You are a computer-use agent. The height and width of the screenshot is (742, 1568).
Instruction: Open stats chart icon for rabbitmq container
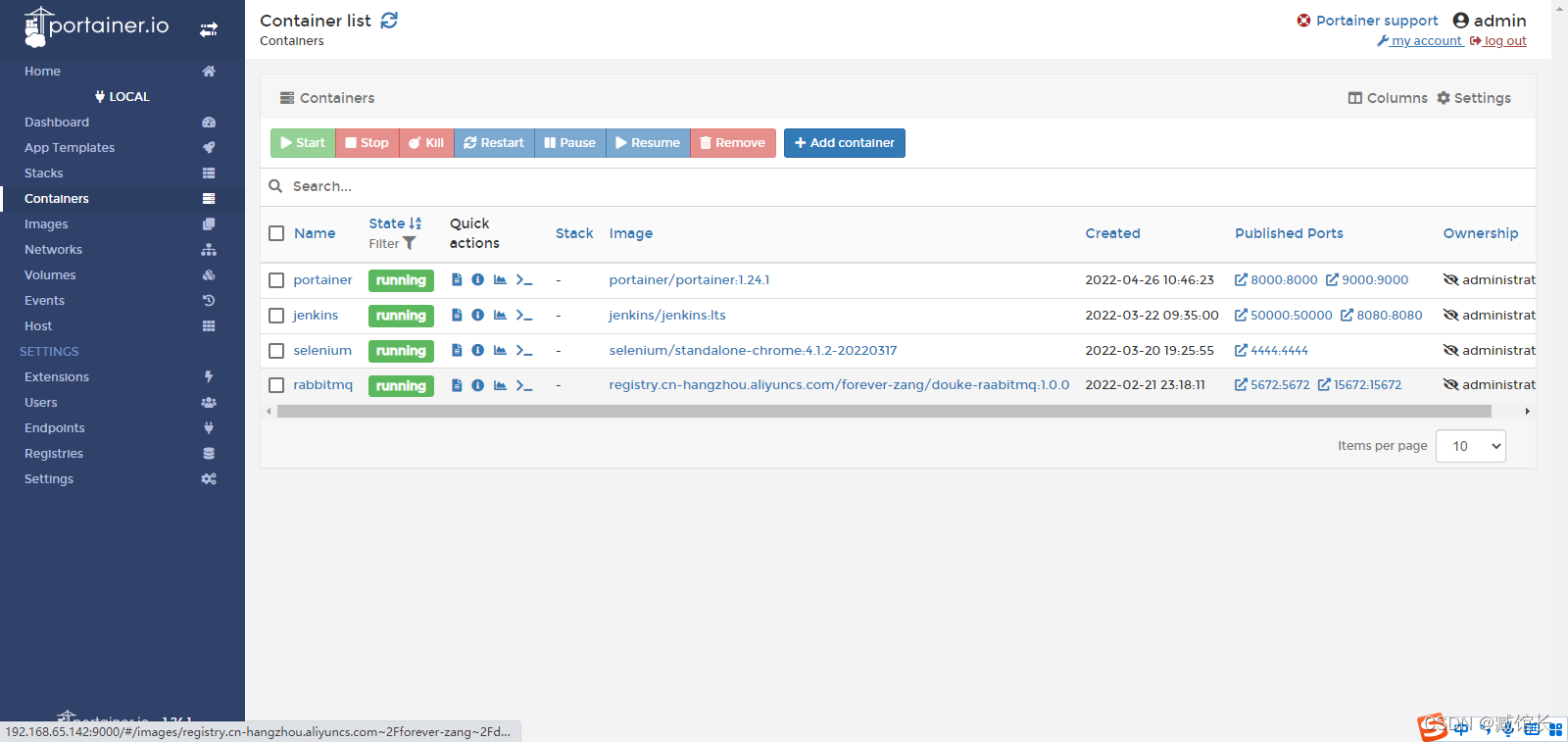pyautogui.click(x=500, y=385)
